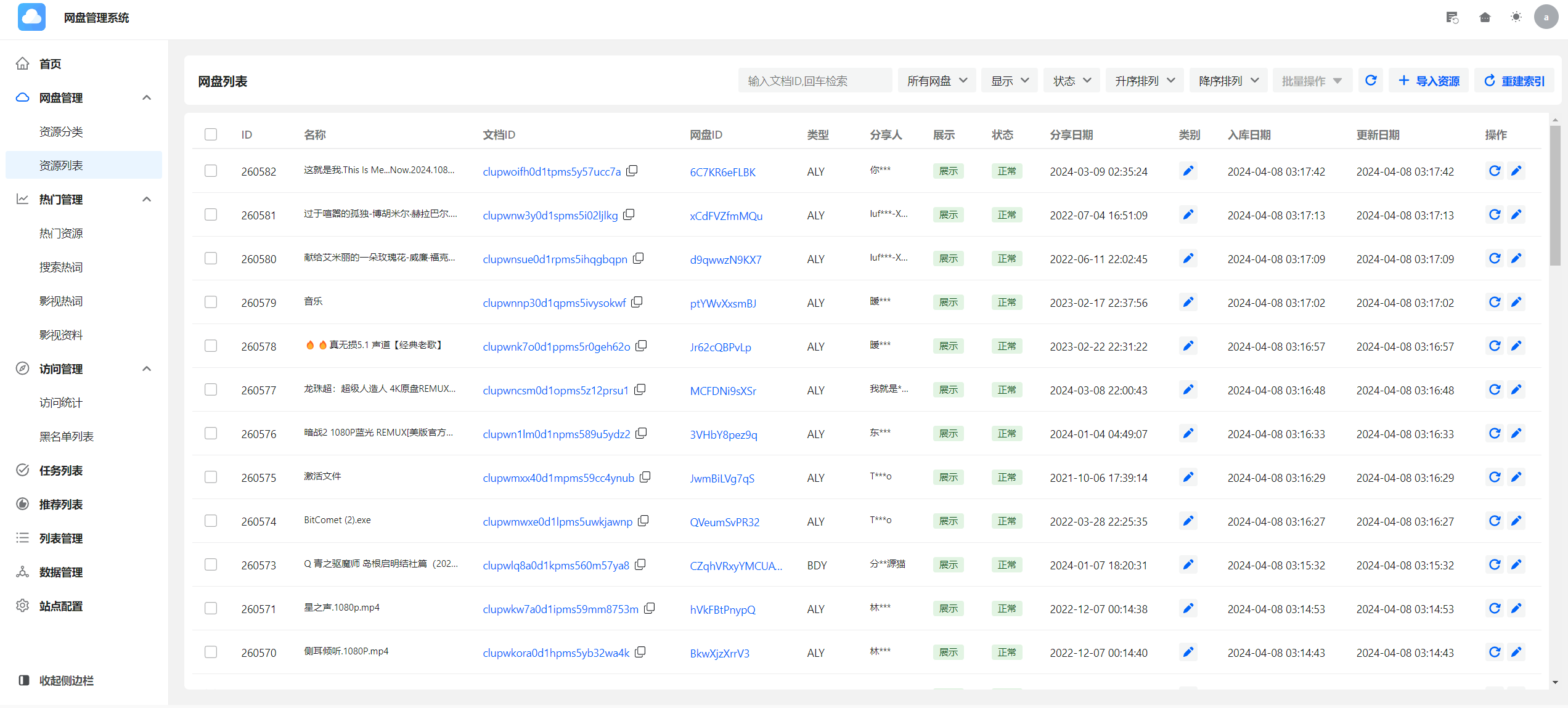Open 热门资源 menu item

click(84, 233)
